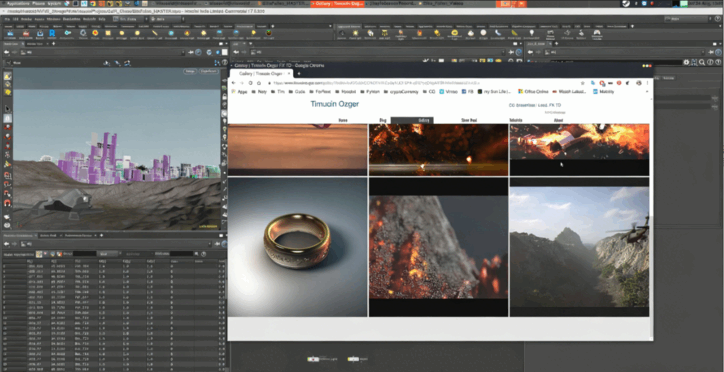The height and width of the screenshot is (372, 724).
Task: Click the grass block icon in left shelf
Action: tap(269, 33)
